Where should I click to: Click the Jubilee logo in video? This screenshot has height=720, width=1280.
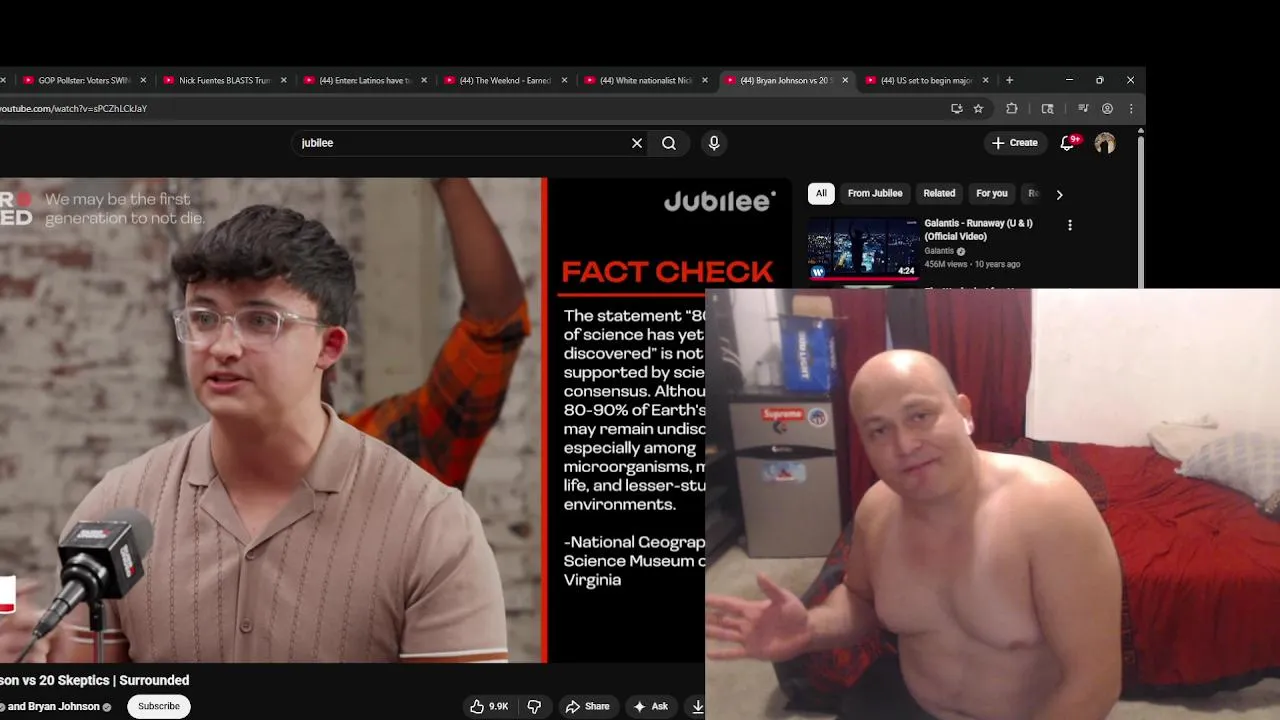click(719, 202)
